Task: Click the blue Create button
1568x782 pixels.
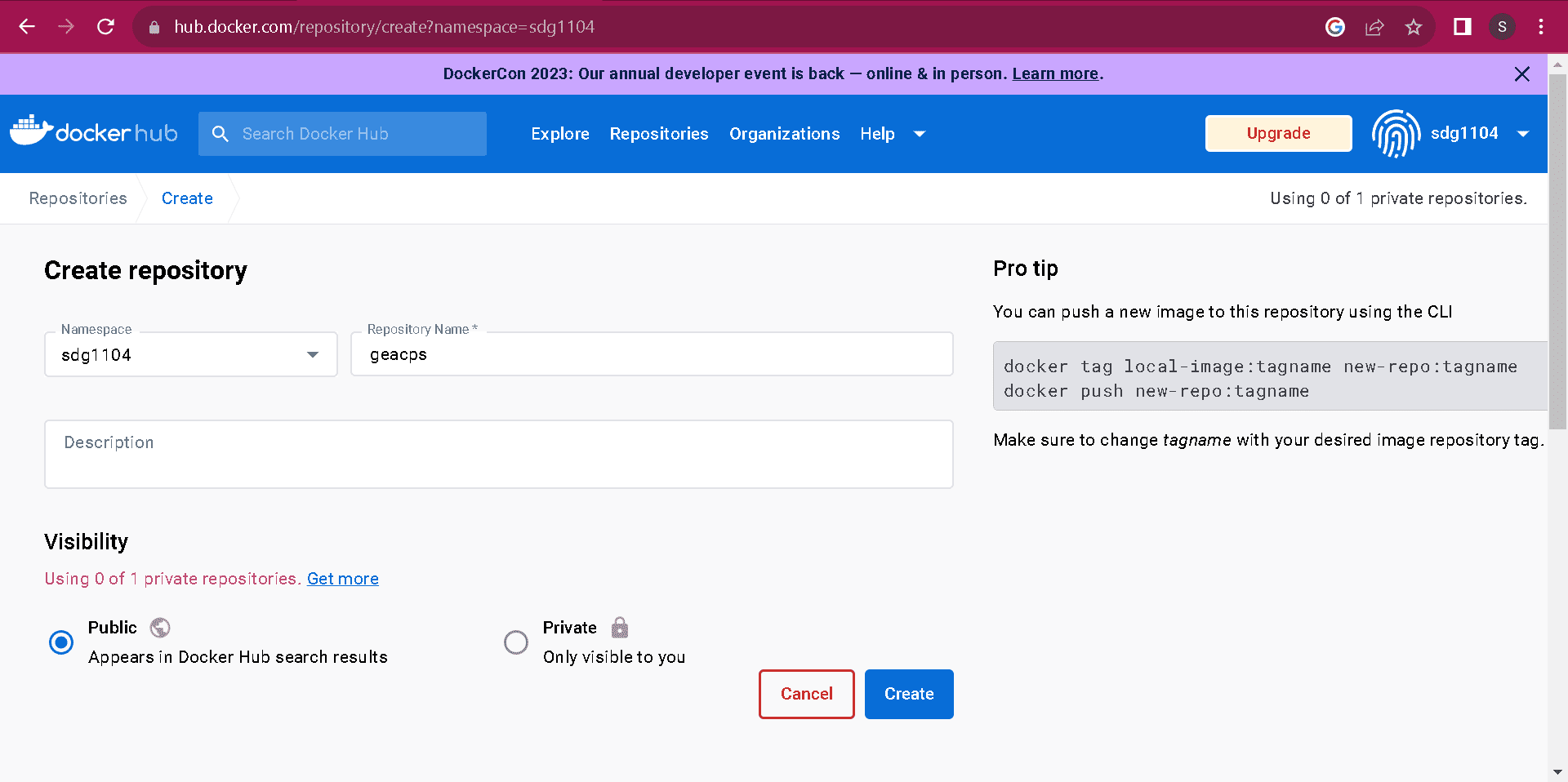Action: (x=909, y=694)
